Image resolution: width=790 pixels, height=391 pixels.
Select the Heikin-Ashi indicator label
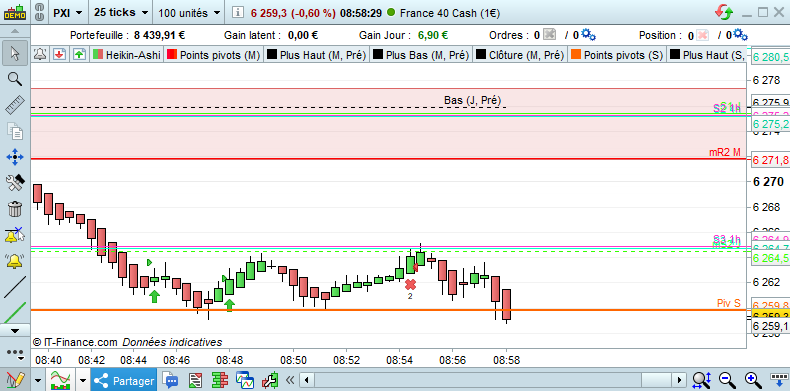133,55
